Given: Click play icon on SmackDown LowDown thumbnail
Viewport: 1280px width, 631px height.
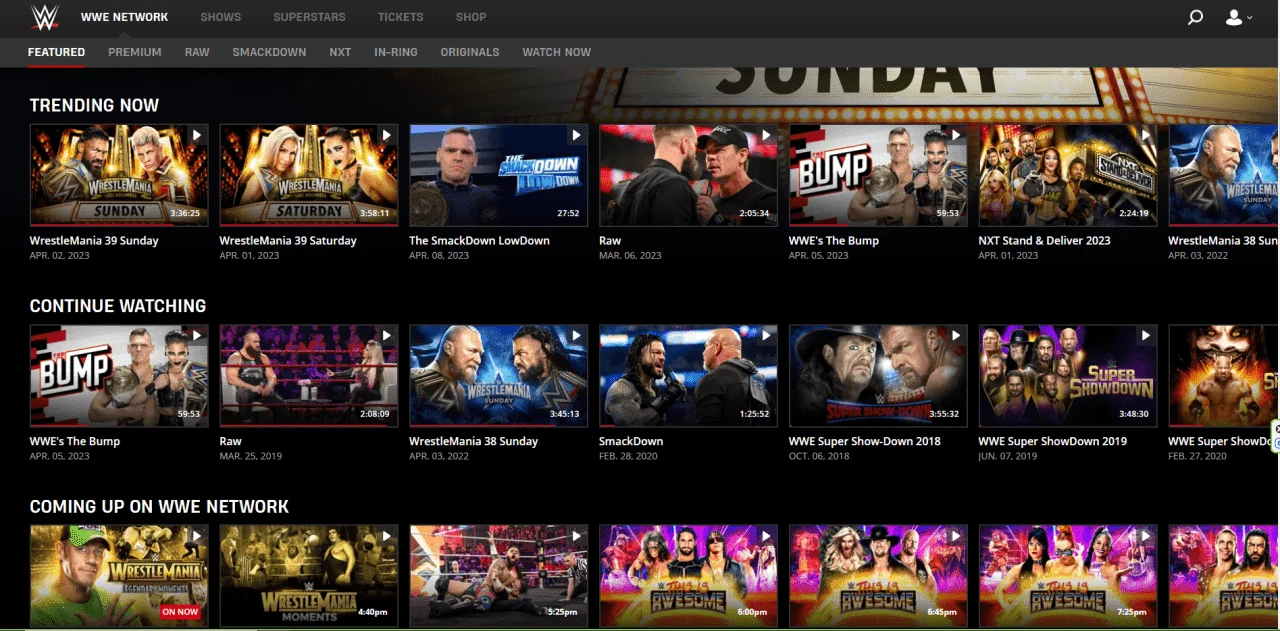Looking at the screenshot, I should coord(576,135).
